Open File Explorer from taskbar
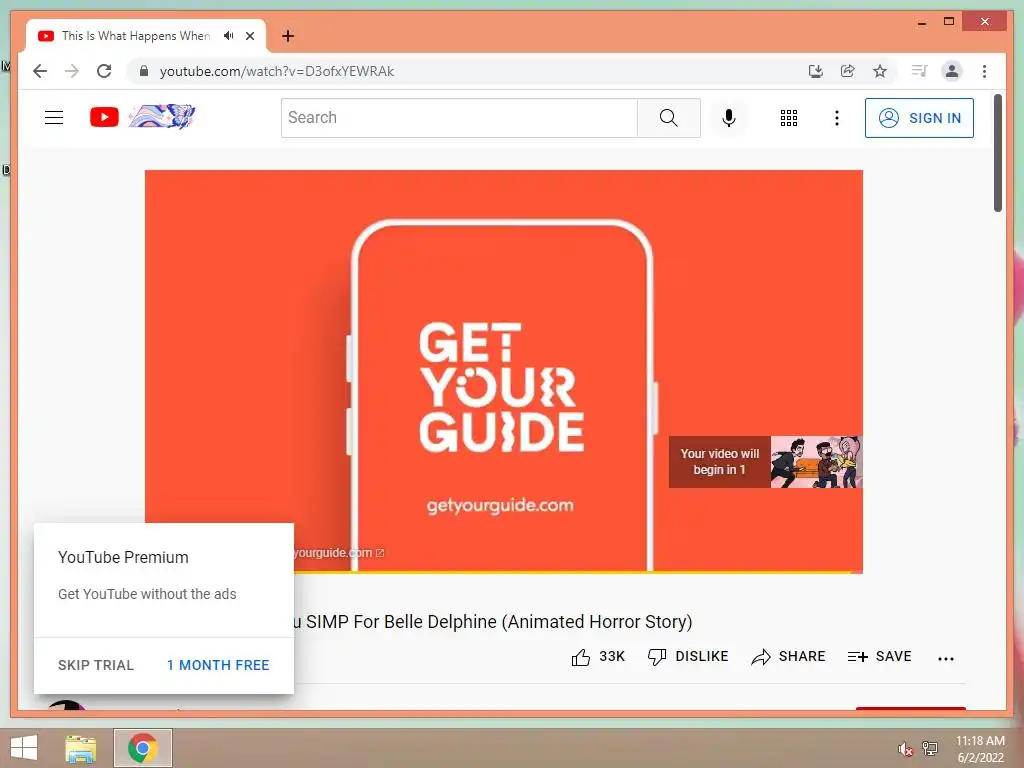 point(81,748)
